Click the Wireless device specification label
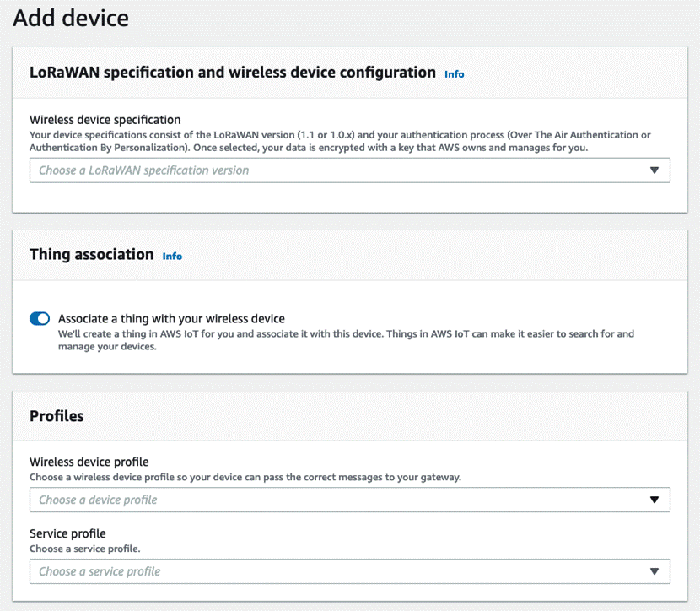The height and width of the screenshot is (611, 700). (x=105, y=120)
